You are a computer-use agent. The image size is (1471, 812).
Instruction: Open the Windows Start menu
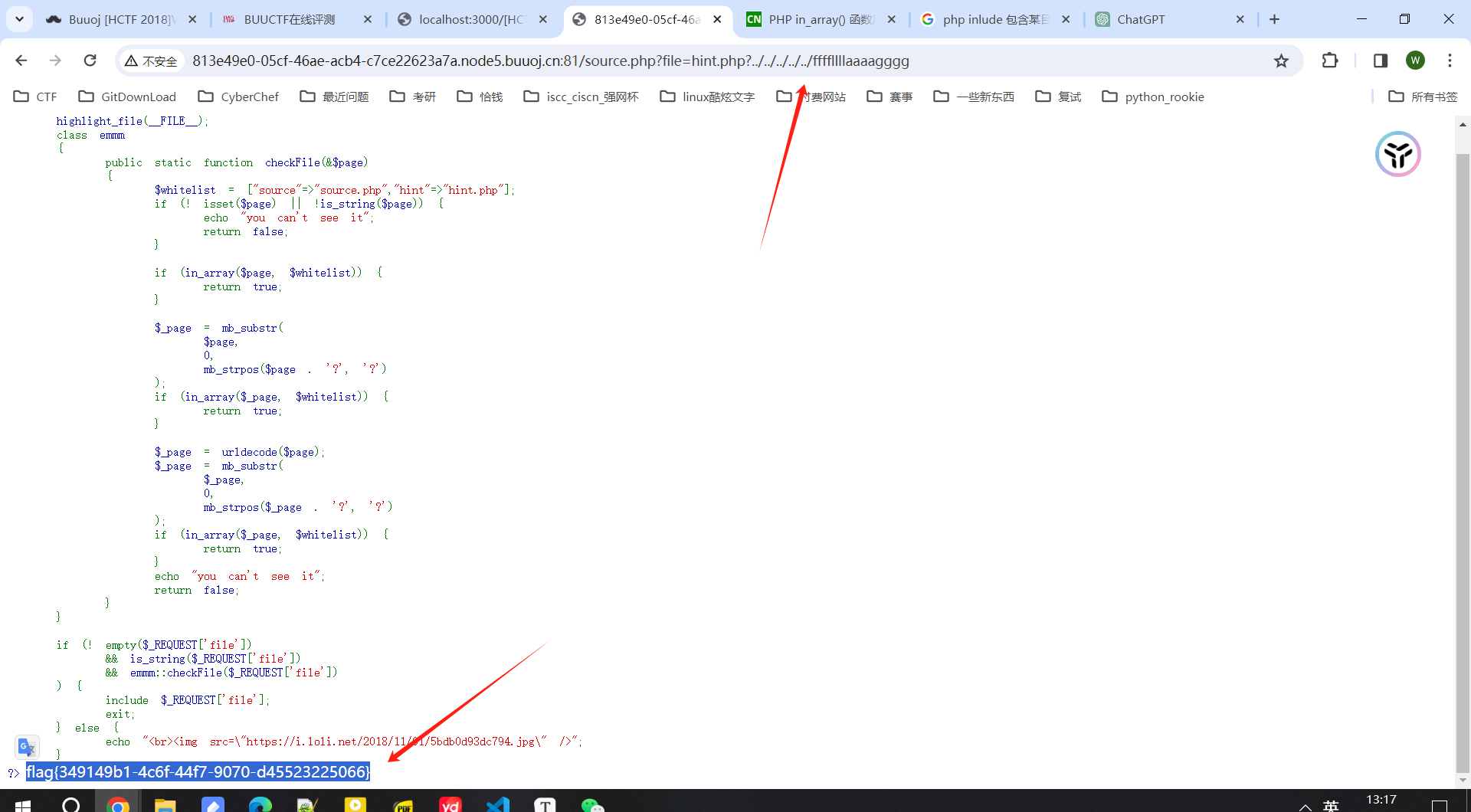[x=23, y=804]
